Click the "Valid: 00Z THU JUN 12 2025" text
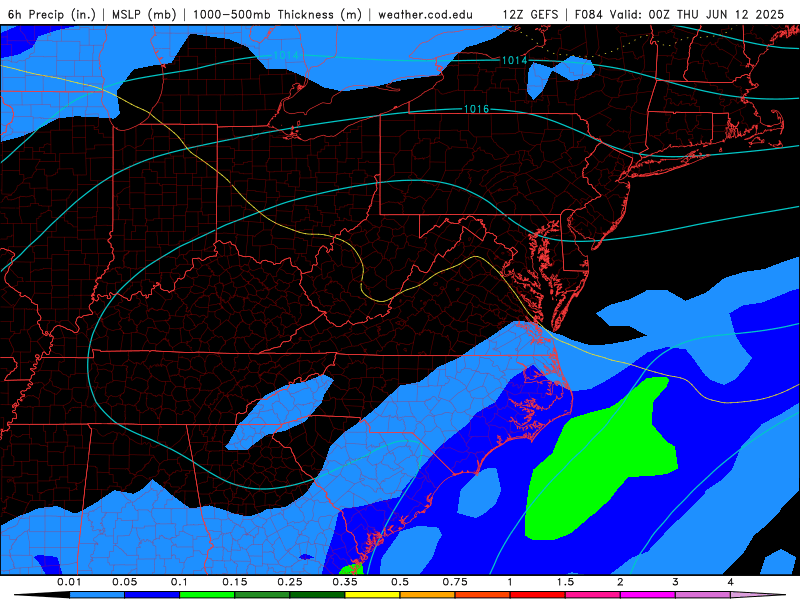 pyautogui.click(x=697, y=14)
